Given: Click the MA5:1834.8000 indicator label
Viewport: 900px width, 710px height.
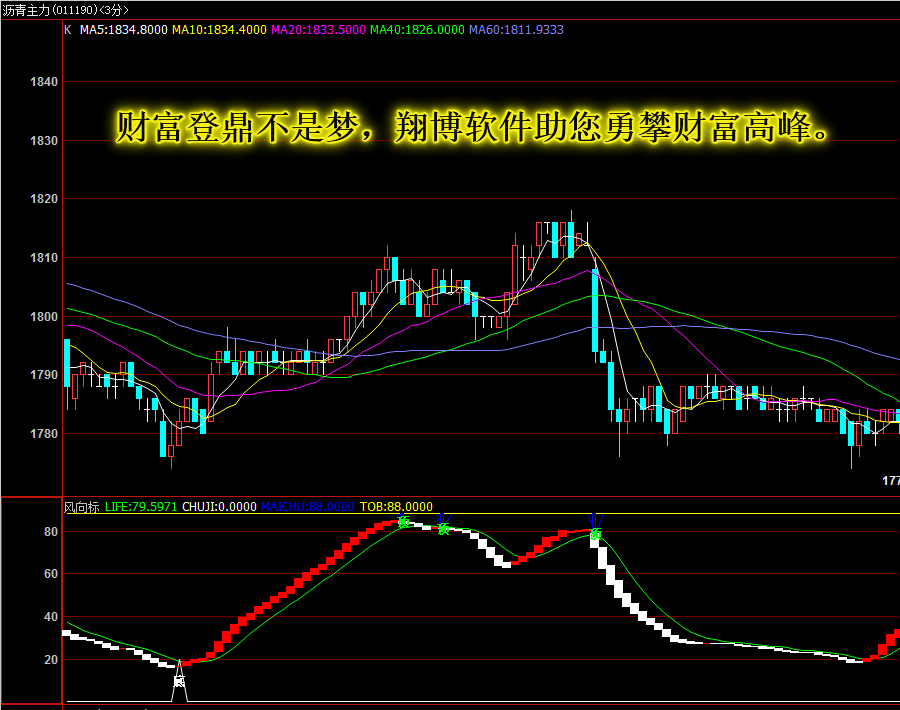Looking at the screenshot, I should click(123, 30).
